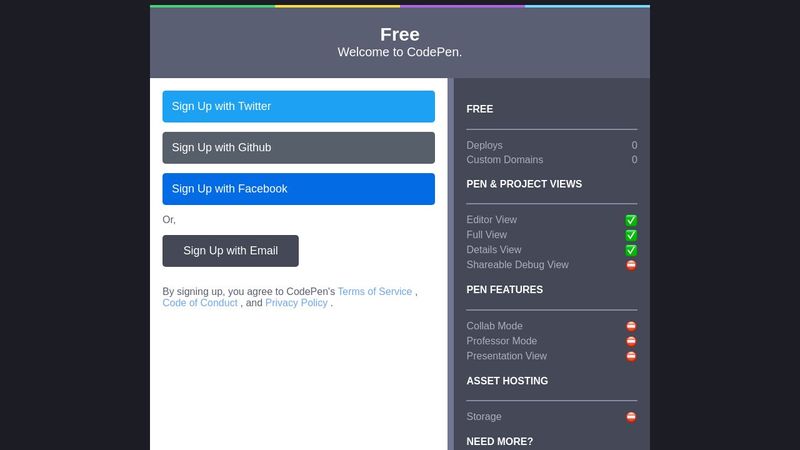
Task: Click green checkmark icon for Full View
Action: coord(631,235)
